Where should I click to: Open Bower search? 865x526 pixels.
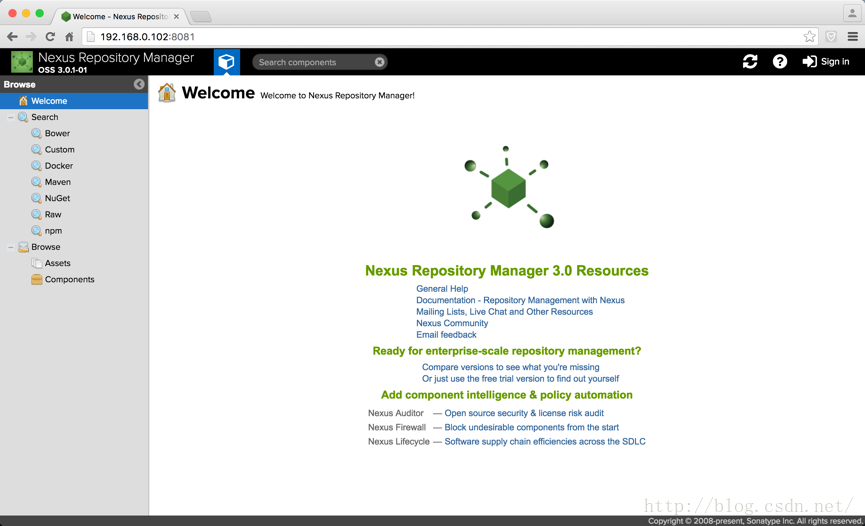click(57, 134)
